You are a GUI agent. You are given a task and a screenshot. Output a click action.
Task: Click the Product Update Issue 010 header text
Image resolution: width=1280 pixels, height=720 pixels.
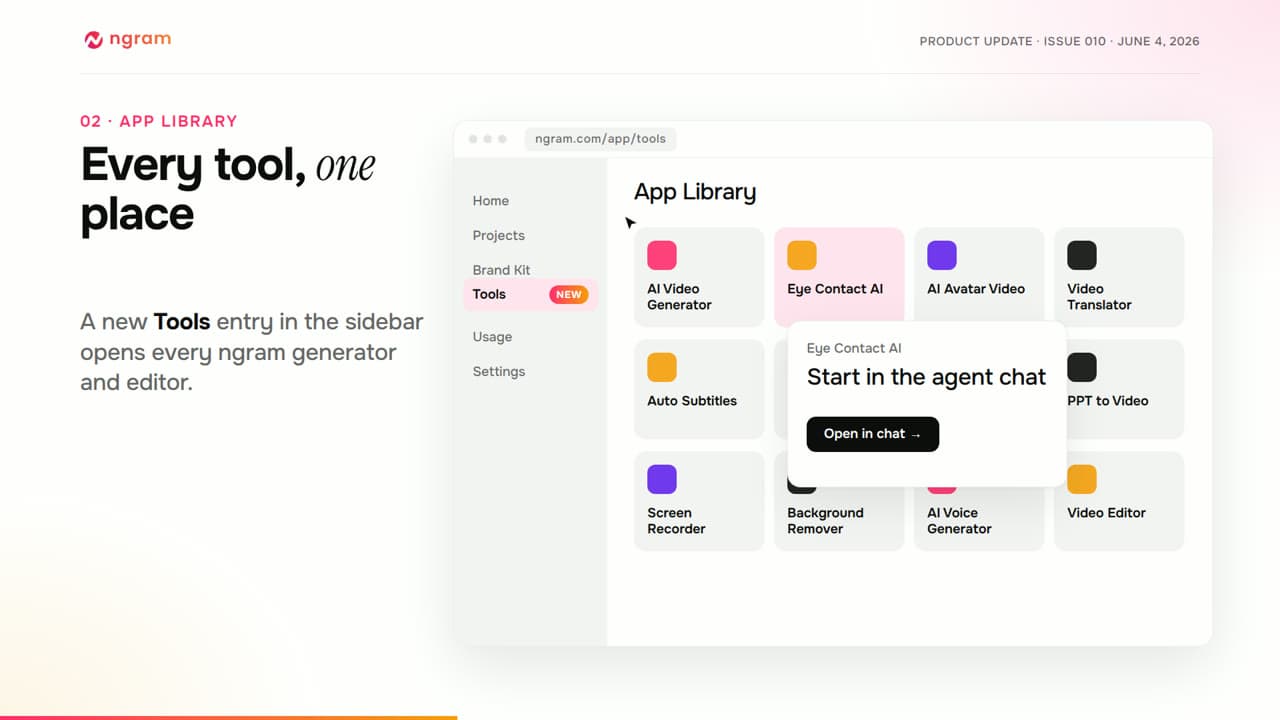(1059, 41)
